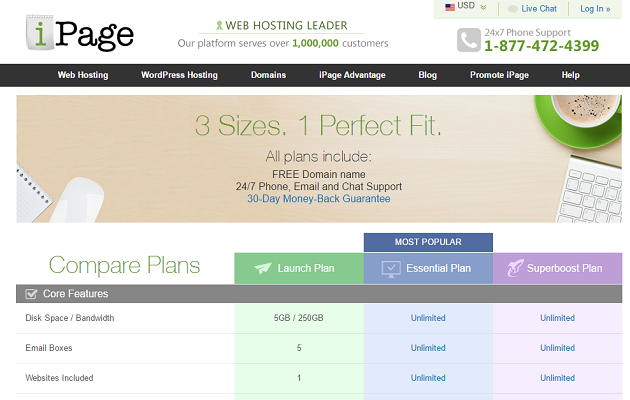Click the 1,000,000 customers text
This screenshot has width=630, height=400.
coord(315,43)
